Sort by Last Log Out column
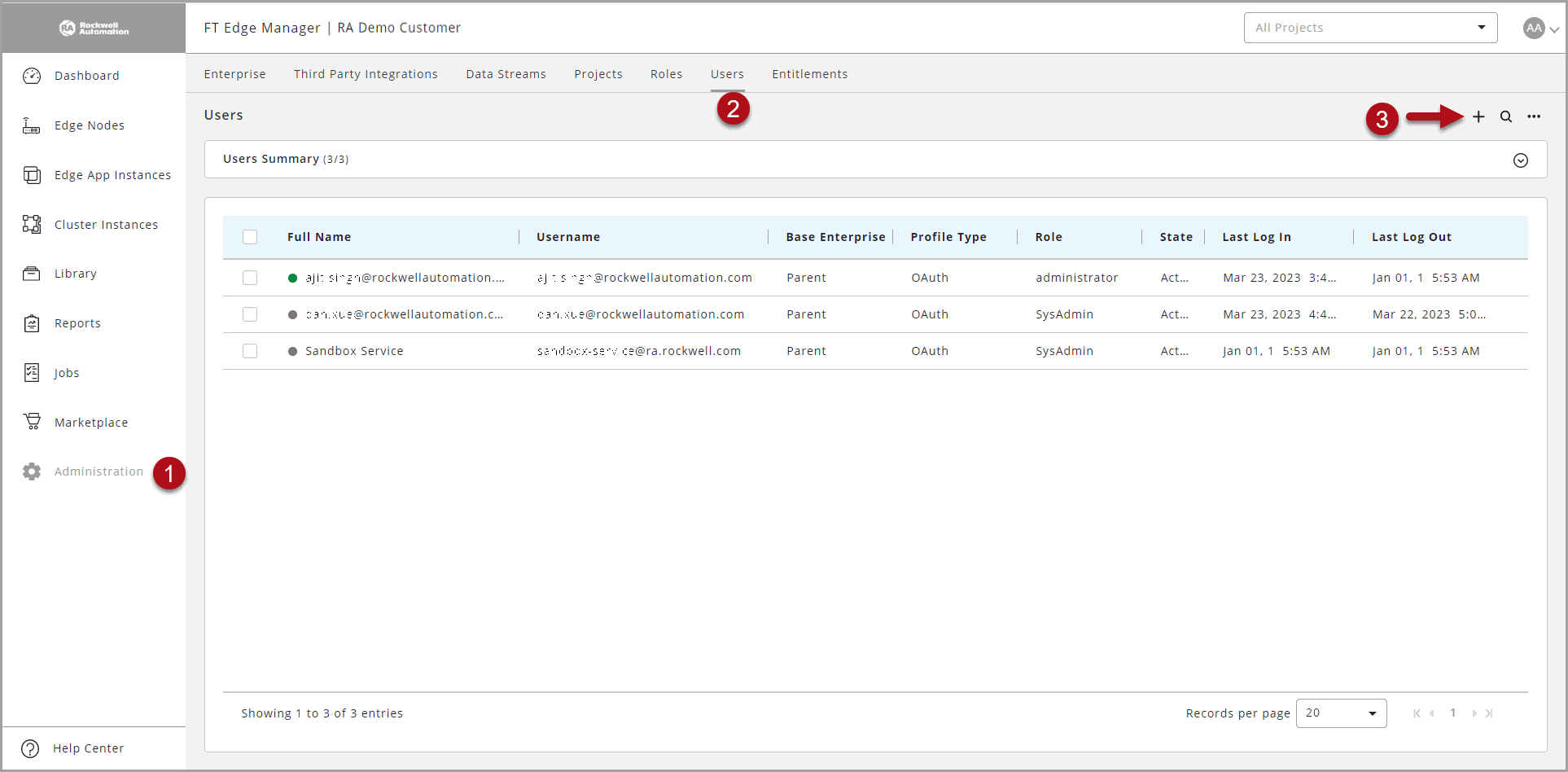Viewport: 1568px width, 772px height. [1412, 237]
